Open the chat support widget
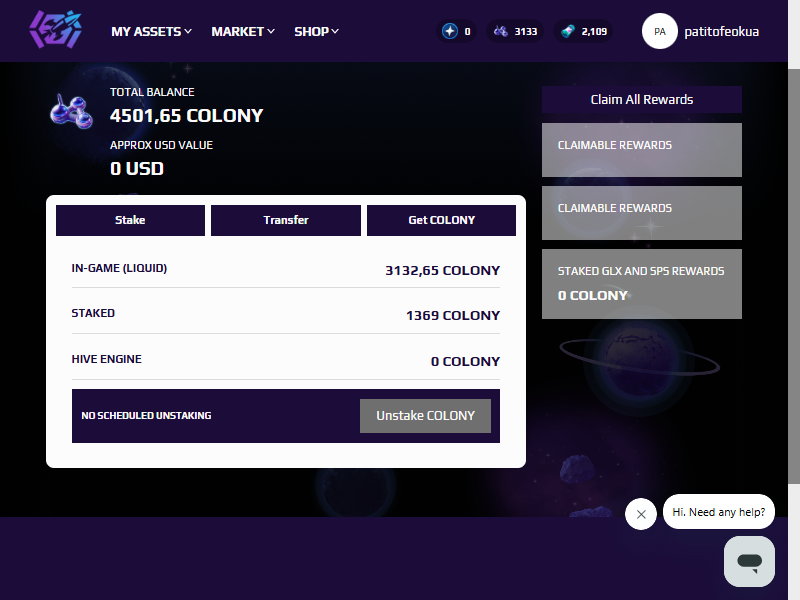This screenshot has height=600, width=800. pyautogui.click(x=749, y=561)
